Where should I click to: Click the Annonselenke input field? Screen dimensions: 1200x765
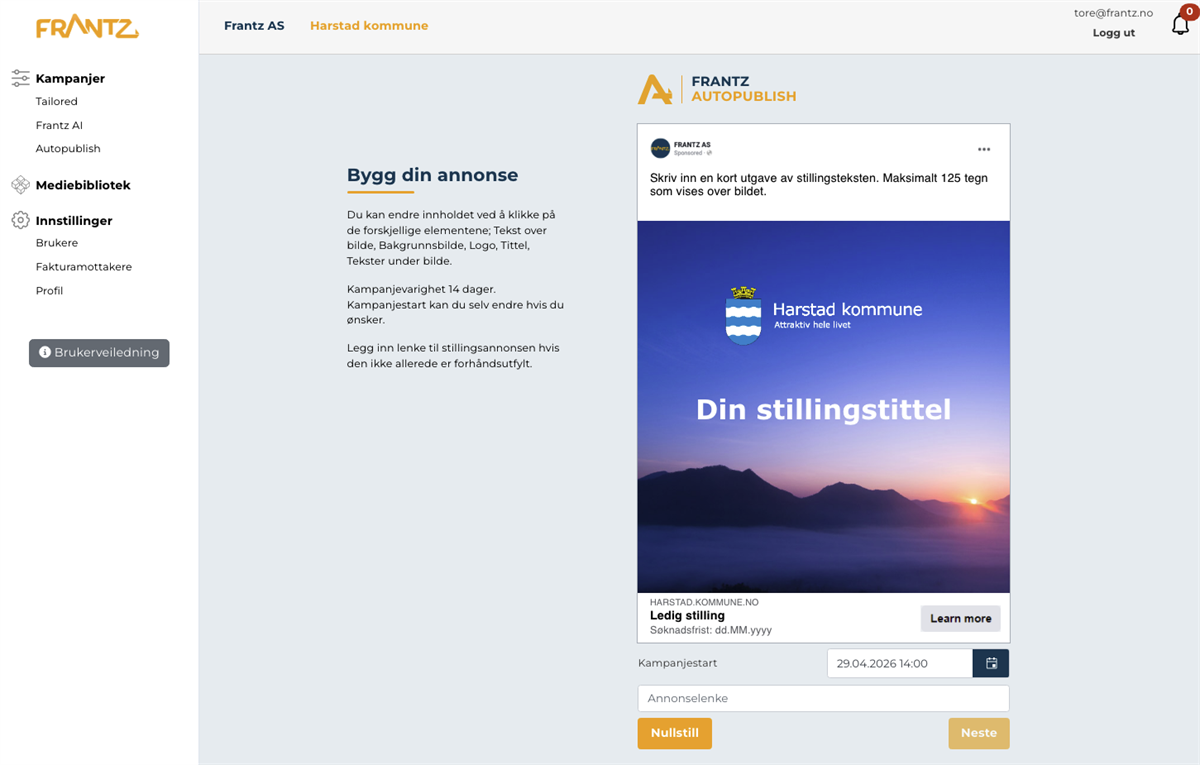(x=823, y=697)
